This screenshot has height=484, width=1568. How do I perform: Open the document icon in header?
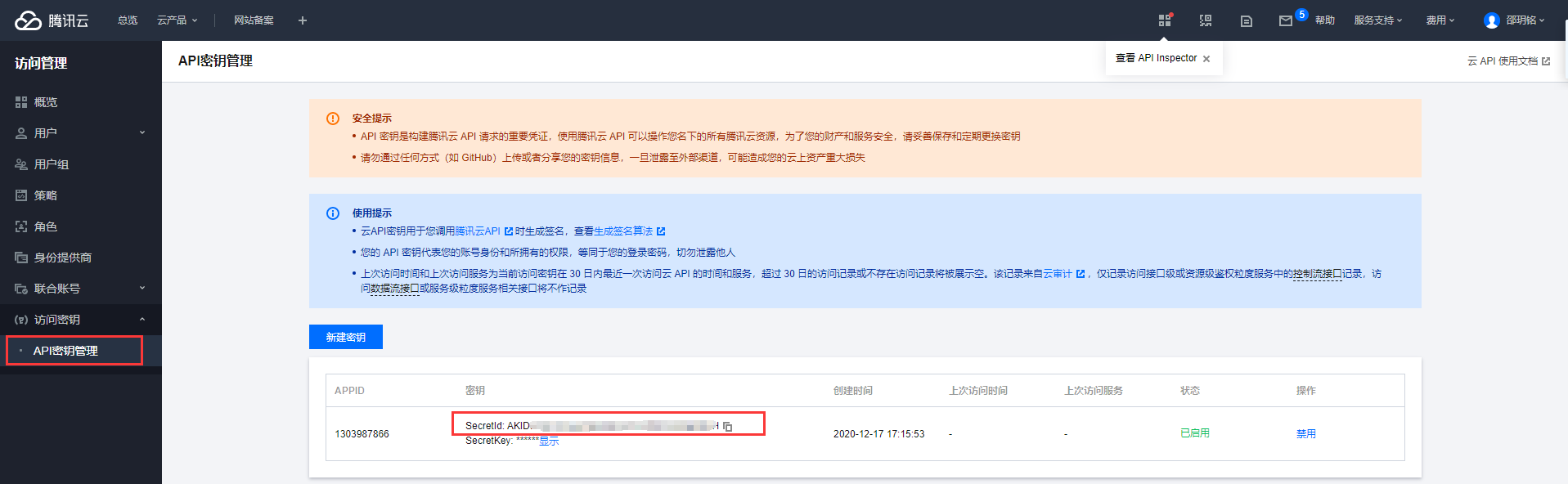(x=1247, y=21)
